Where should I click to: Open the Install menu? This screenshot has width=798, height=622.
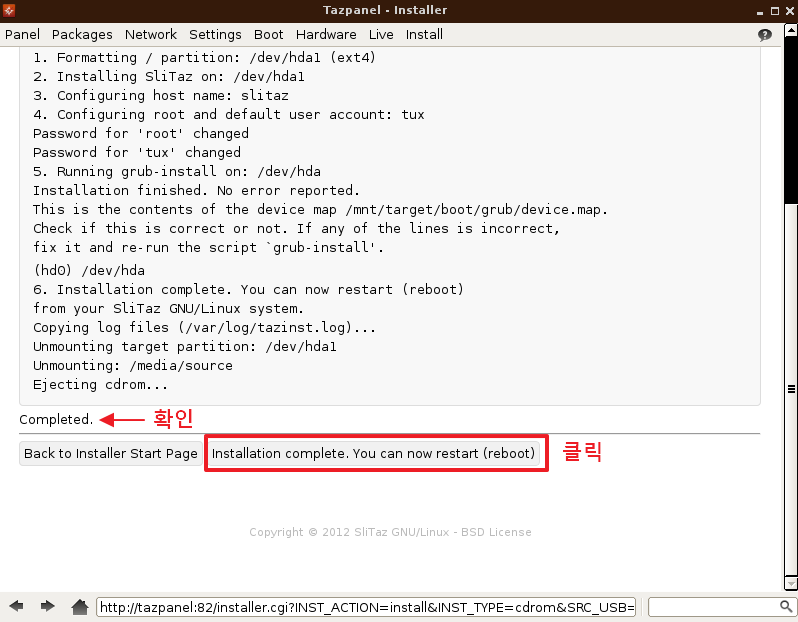point(424,35)
